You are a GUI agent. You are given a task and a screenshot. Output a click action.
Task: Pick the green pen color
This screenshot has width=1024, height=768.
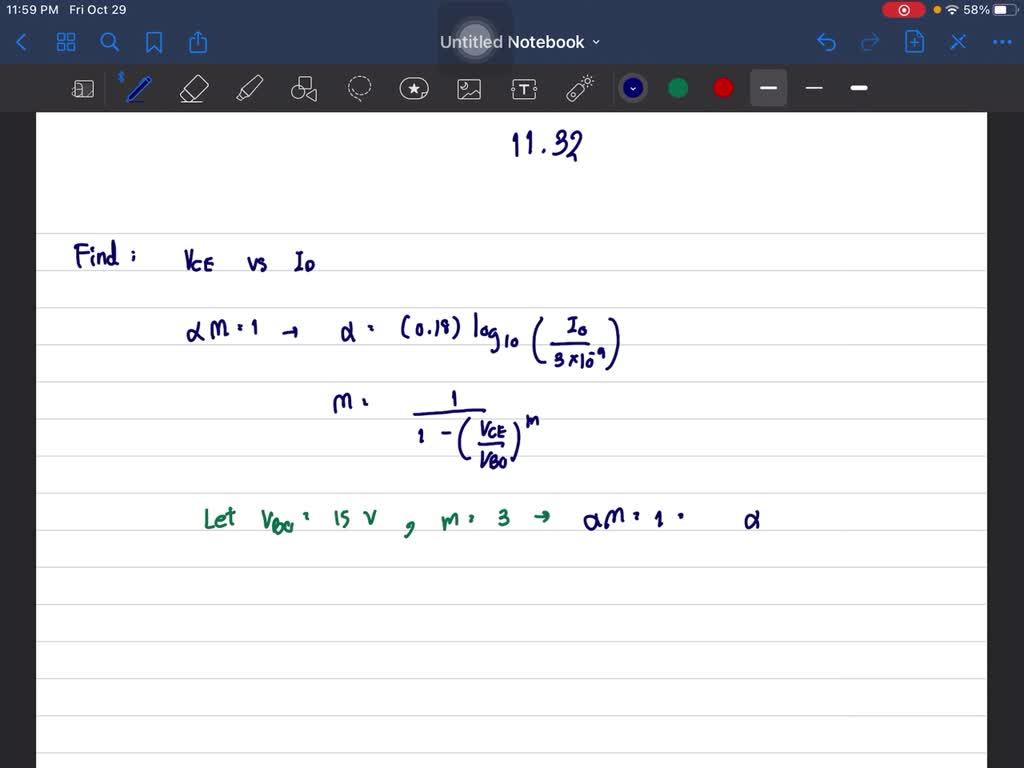(x=677, y=88)
